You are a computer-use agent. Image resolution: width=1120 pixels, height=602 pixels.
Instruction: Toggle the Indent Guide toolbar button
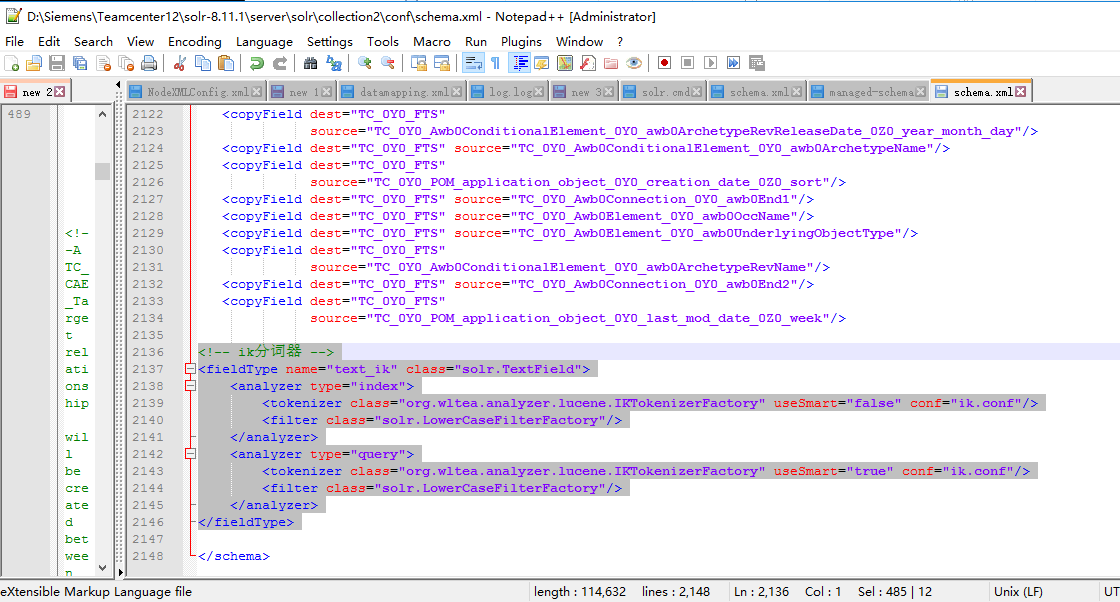(519, 64)
